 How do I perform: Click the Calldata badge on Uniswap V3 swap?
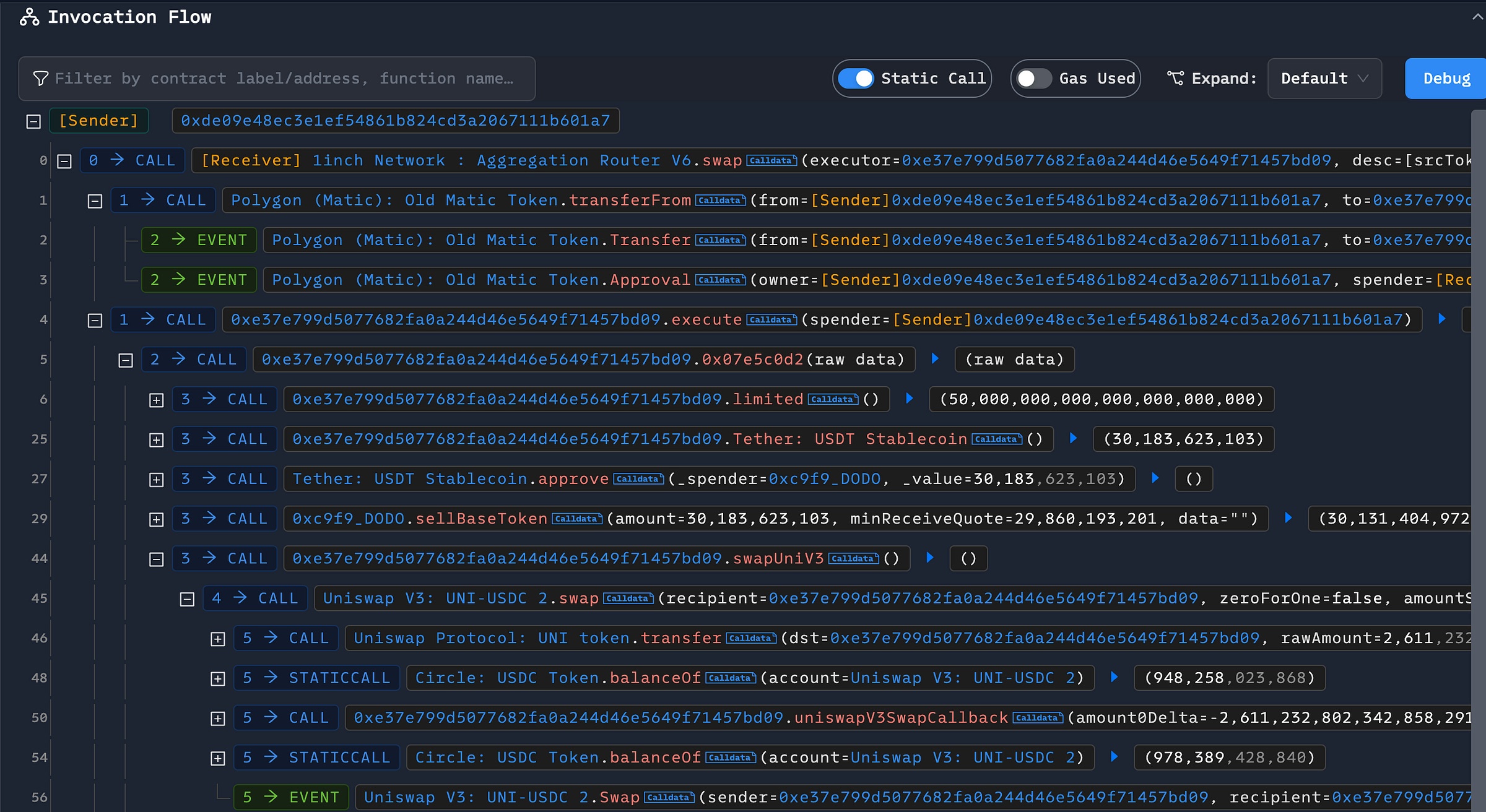630,598
